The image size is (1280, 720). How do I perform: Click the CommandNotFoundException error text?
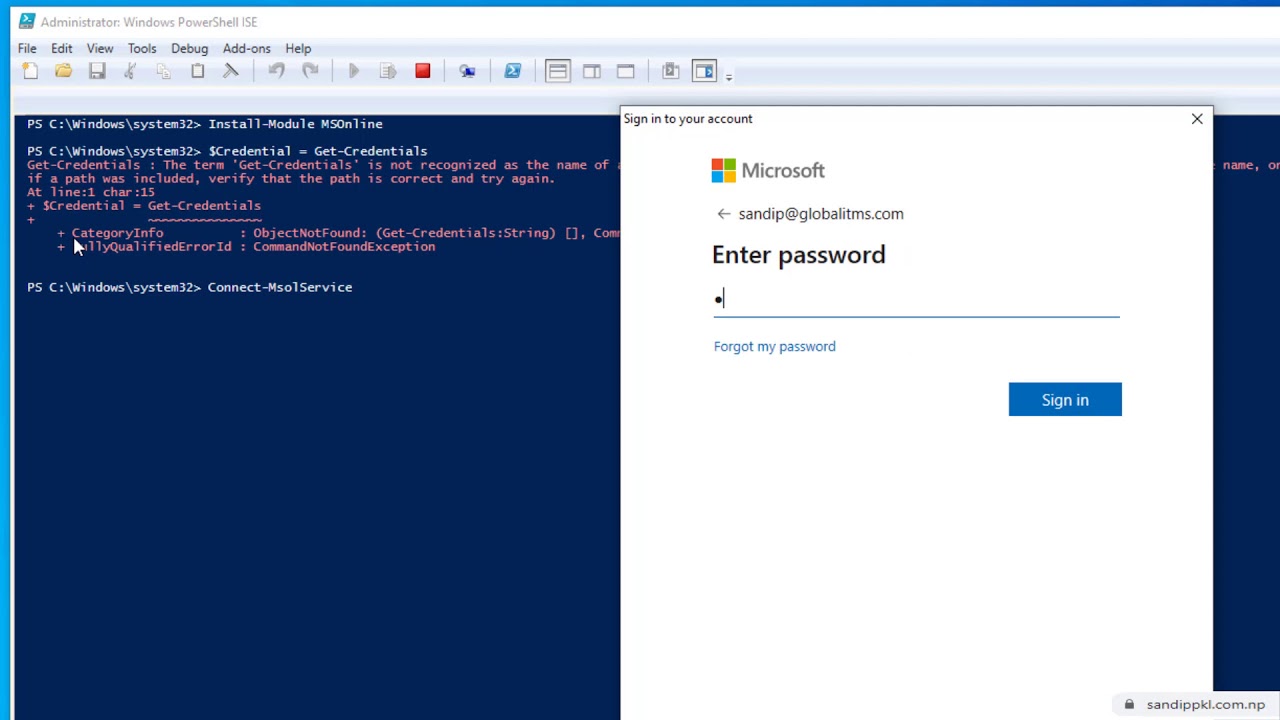click(x=344, y=246)
